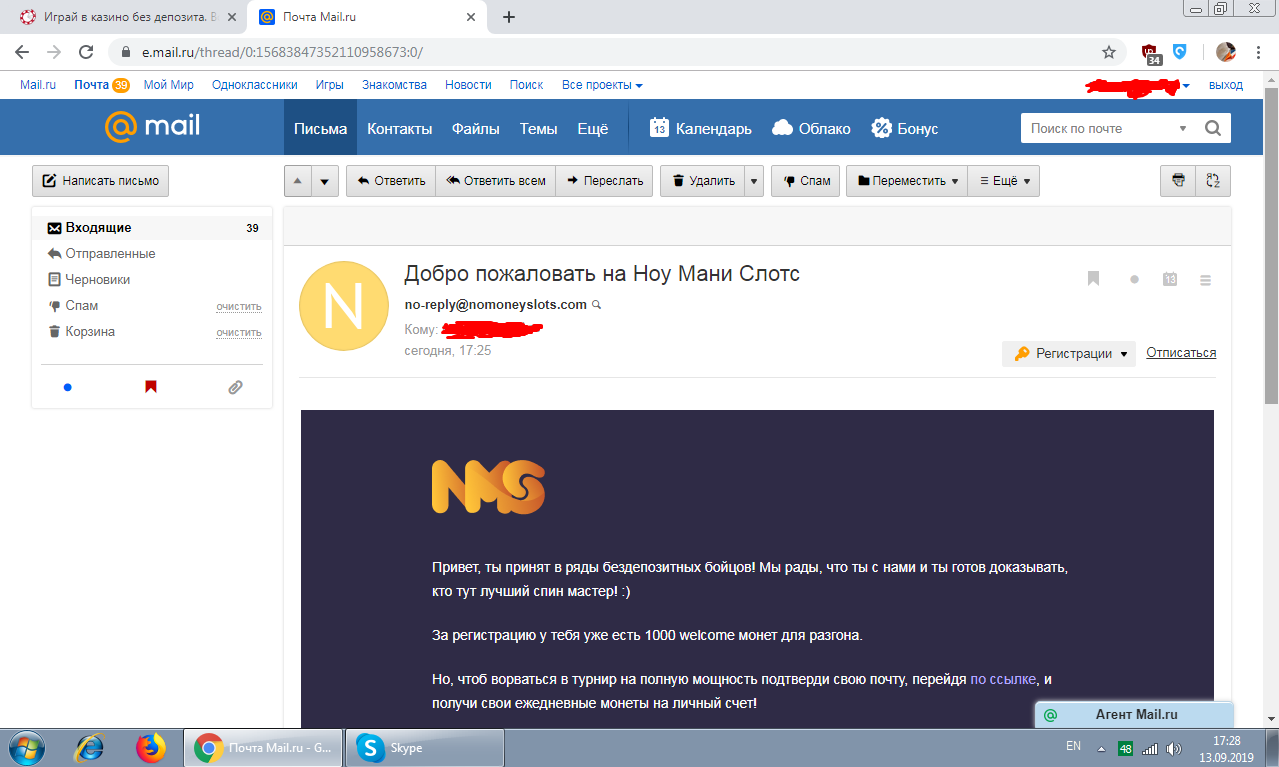Screen dimensions: 1279x767
Task: Click the Бонус percent badge icon
Action: [x=881, y=128]
